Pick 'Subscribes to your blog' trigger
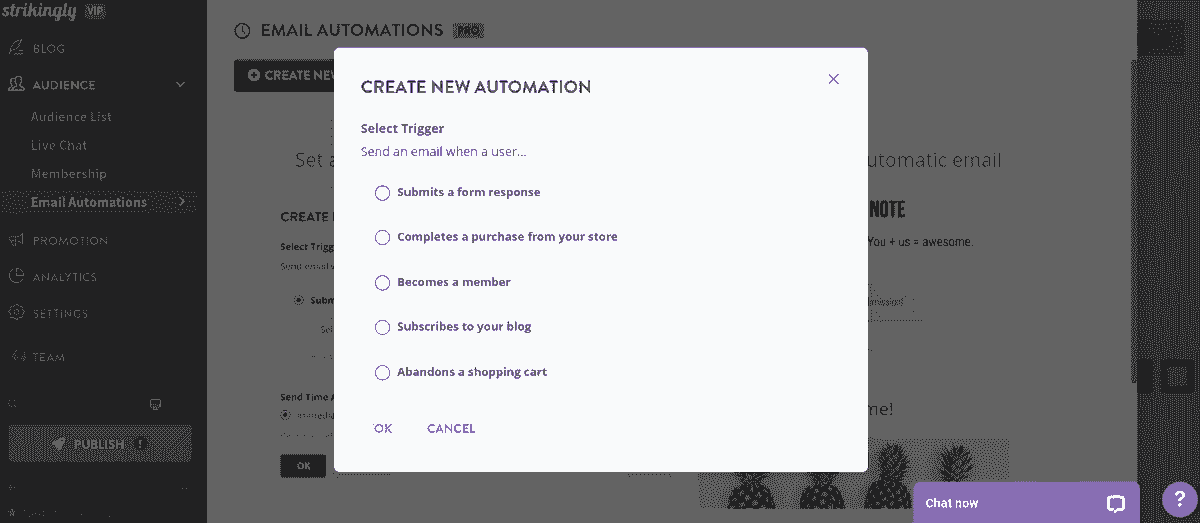This screenshot has width=1200, height=523. pos(382,328)
